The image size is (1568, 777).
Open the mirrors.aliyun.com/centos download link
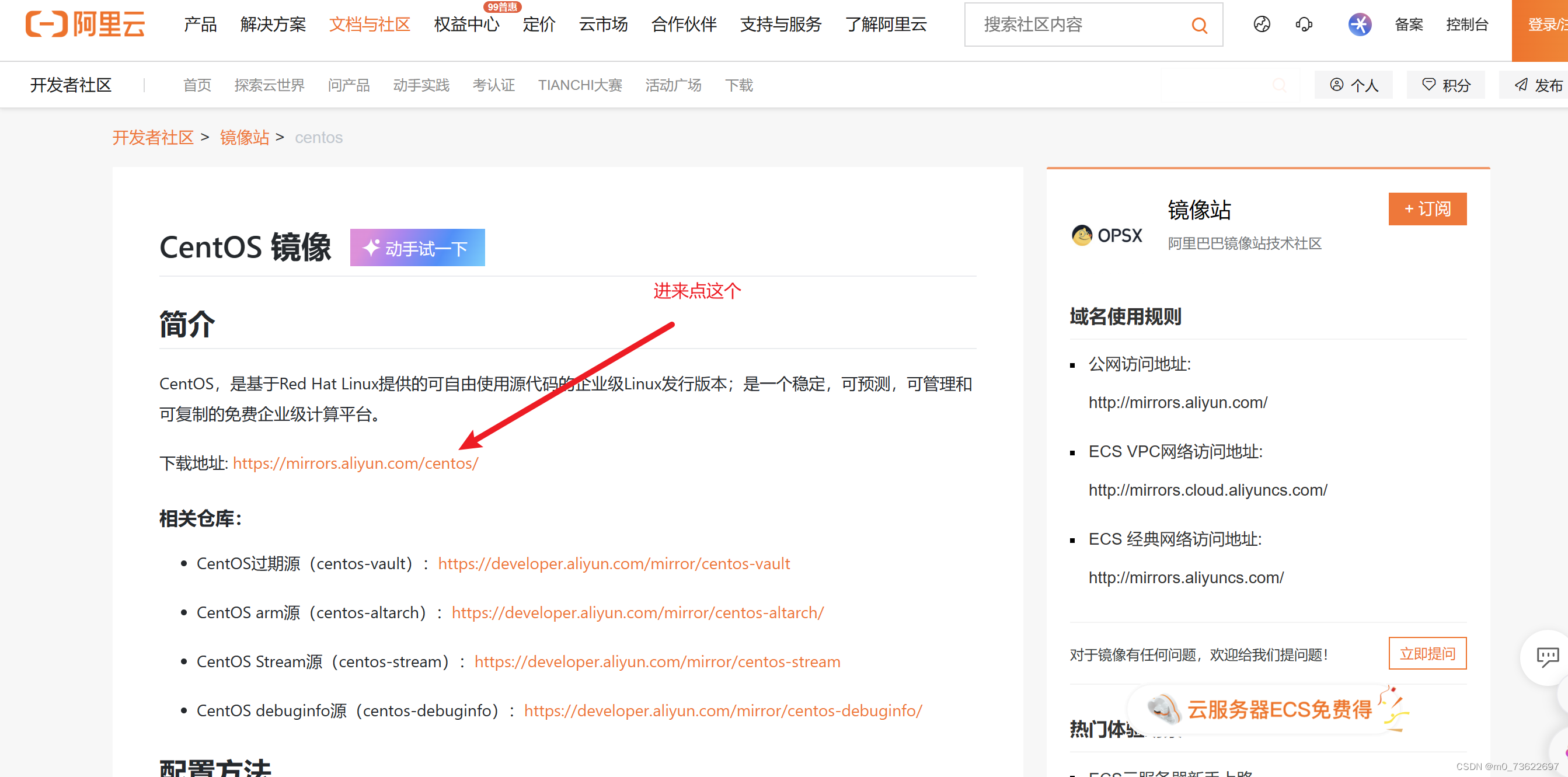click(x=356, y=464)
